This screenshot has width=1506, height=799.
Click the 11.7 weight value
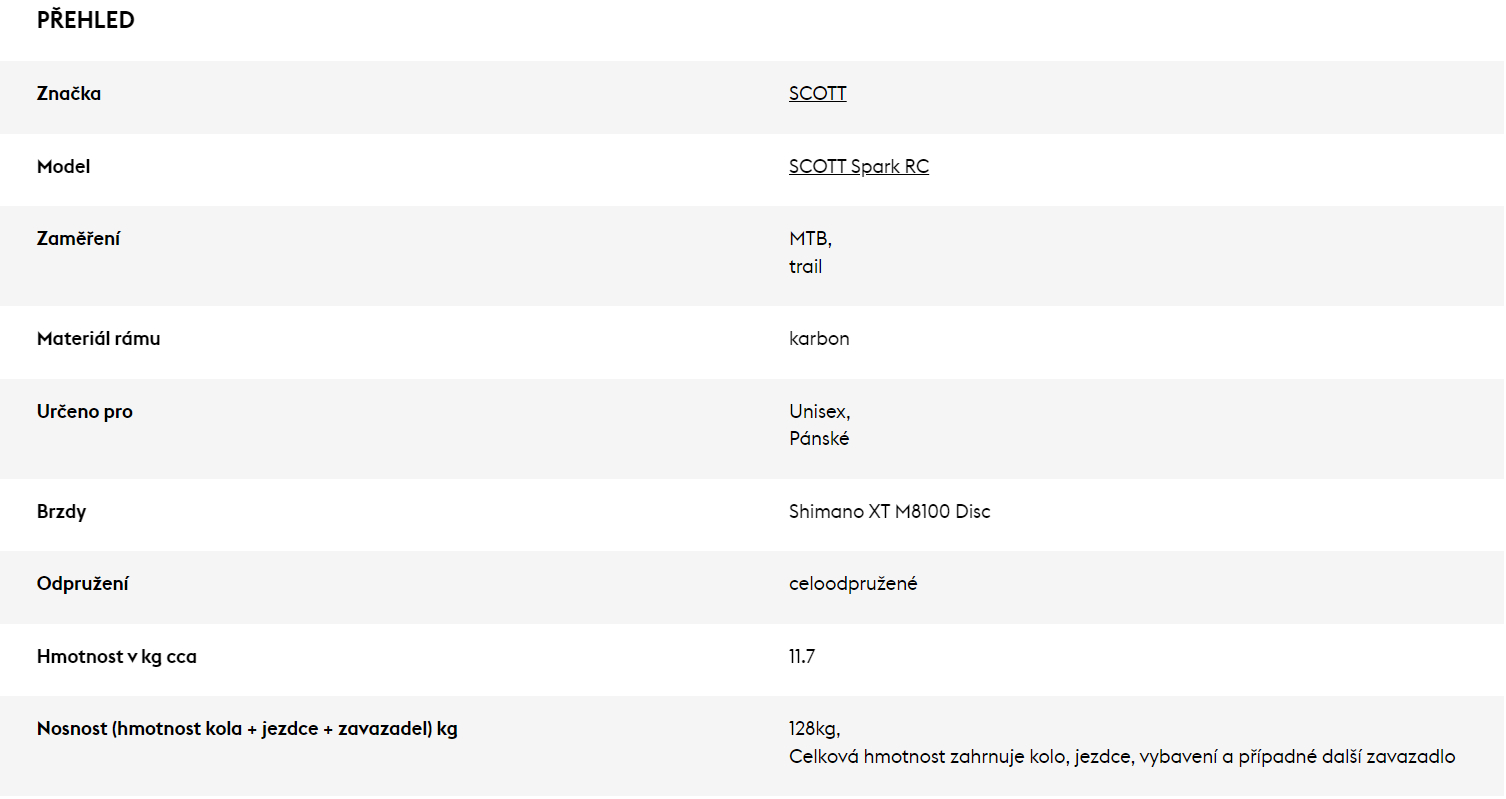(802, 657)
